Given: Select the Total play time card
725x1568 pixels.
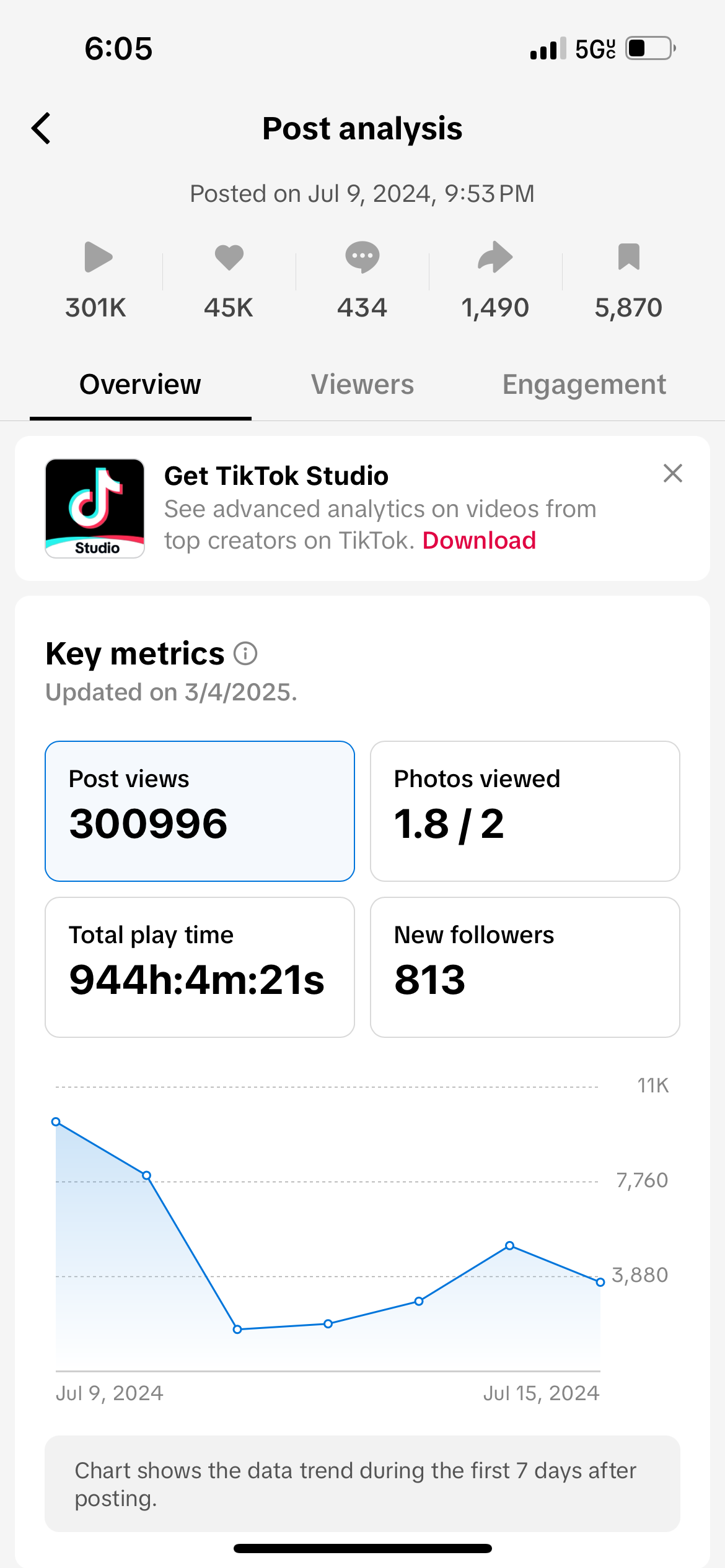Looking at the screenshot, I should pos(200,967).
